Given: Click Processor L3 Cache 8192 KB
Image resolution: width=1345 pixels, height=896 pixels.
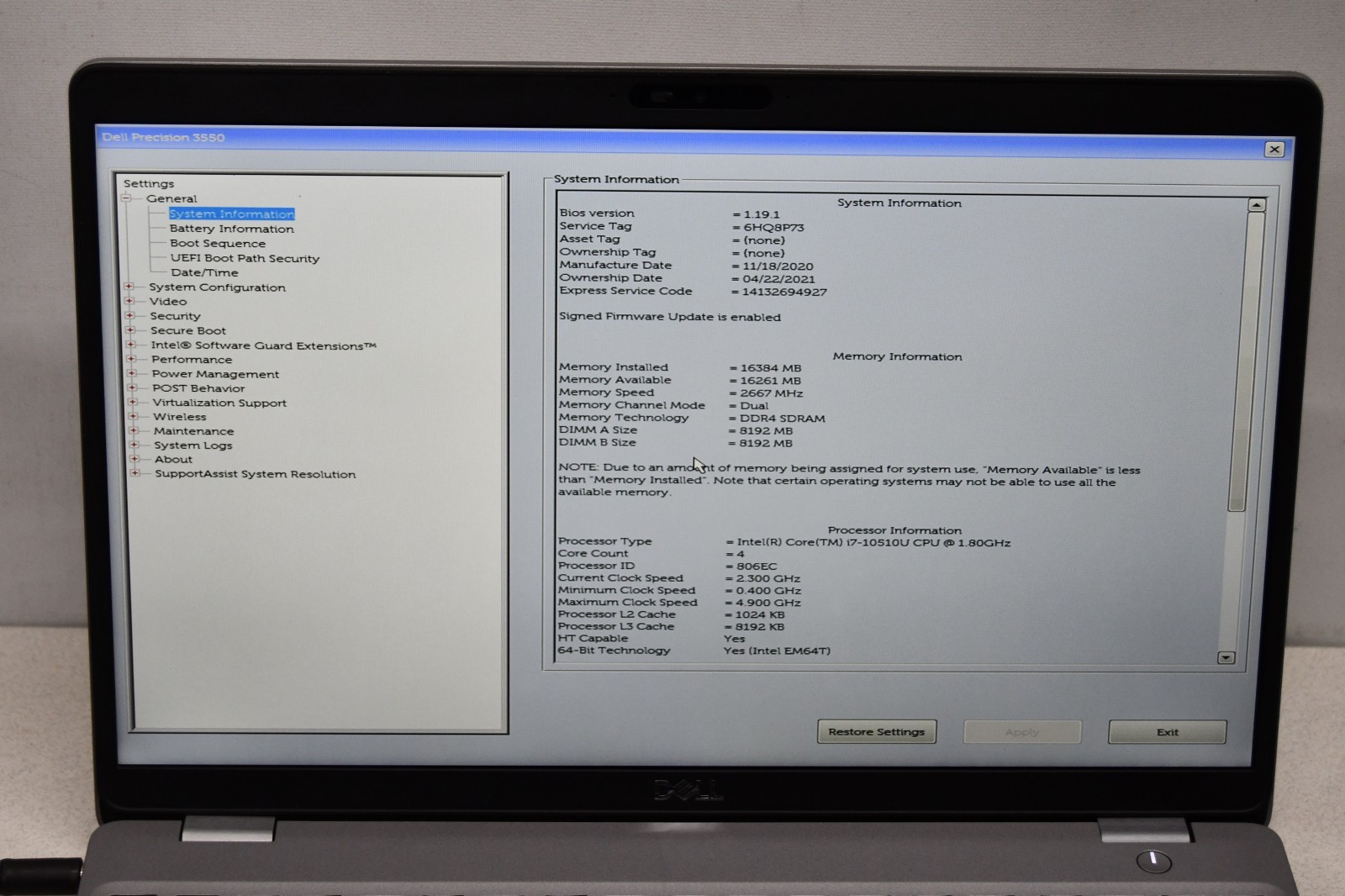Looking at the screenshot, I should point(760,627).
